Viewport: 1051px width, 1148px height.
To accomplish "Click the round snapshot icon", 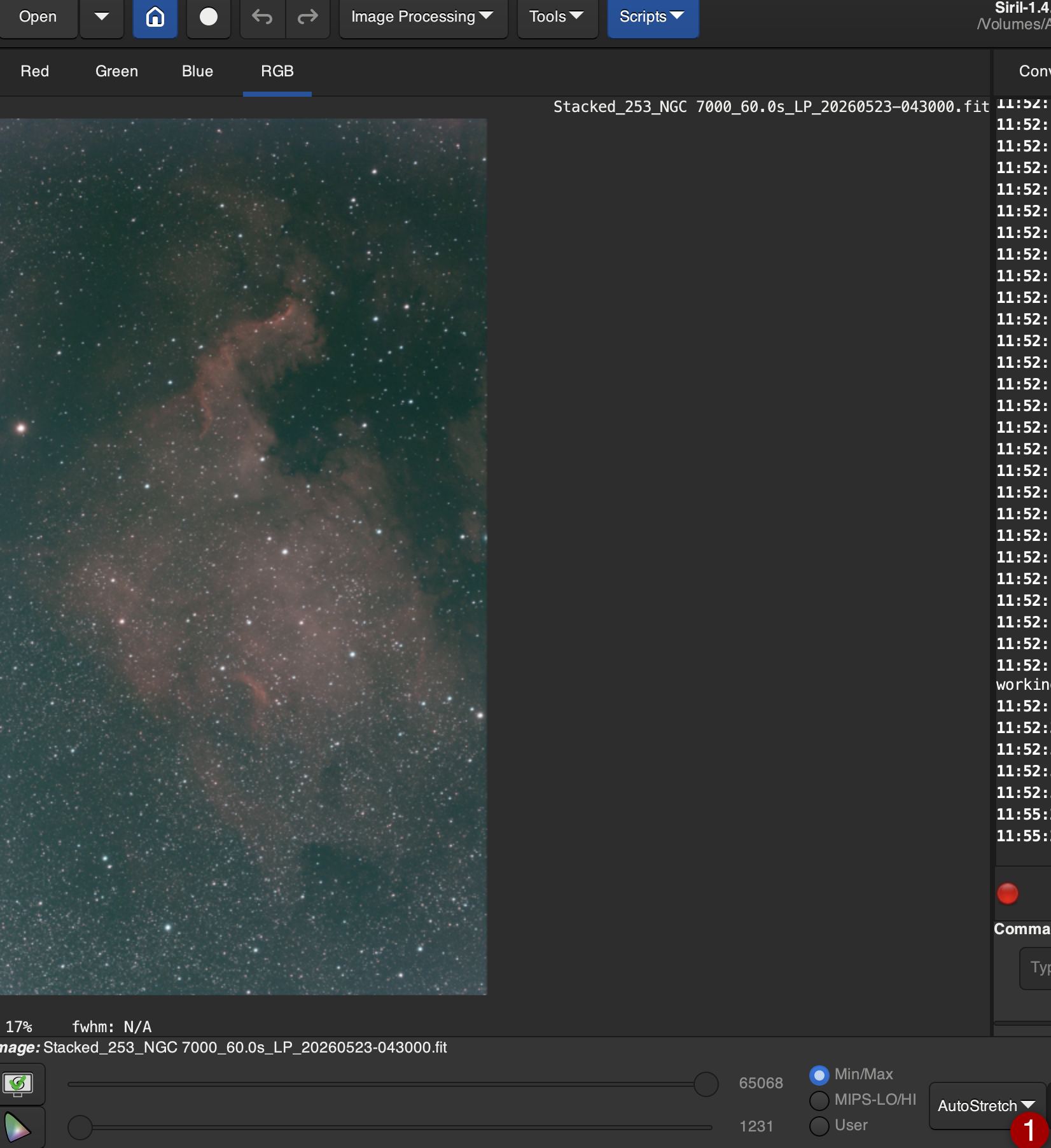I will click(209, 17).
